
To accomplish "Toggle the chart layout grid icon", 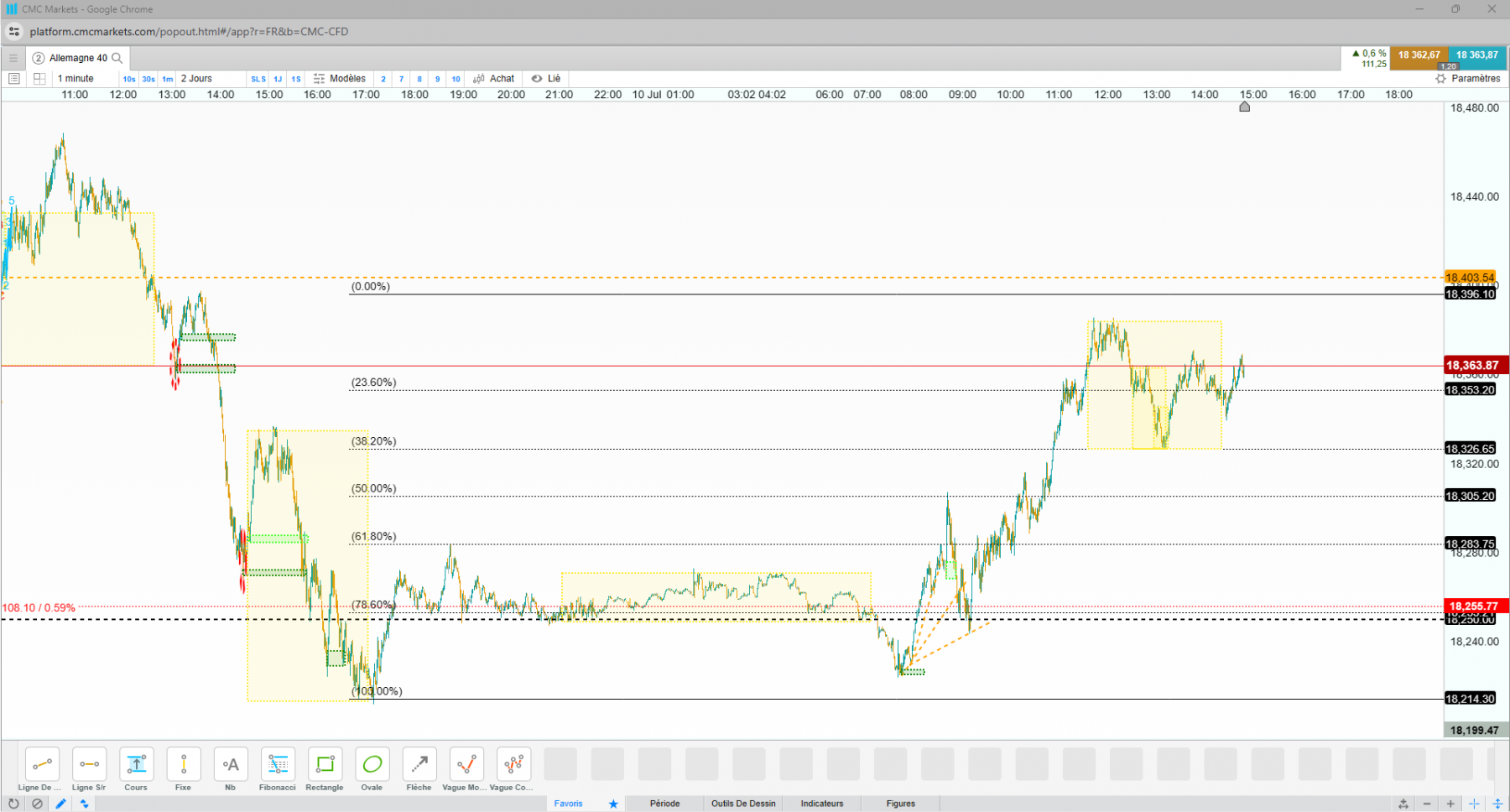I will (x=39, y=79).
